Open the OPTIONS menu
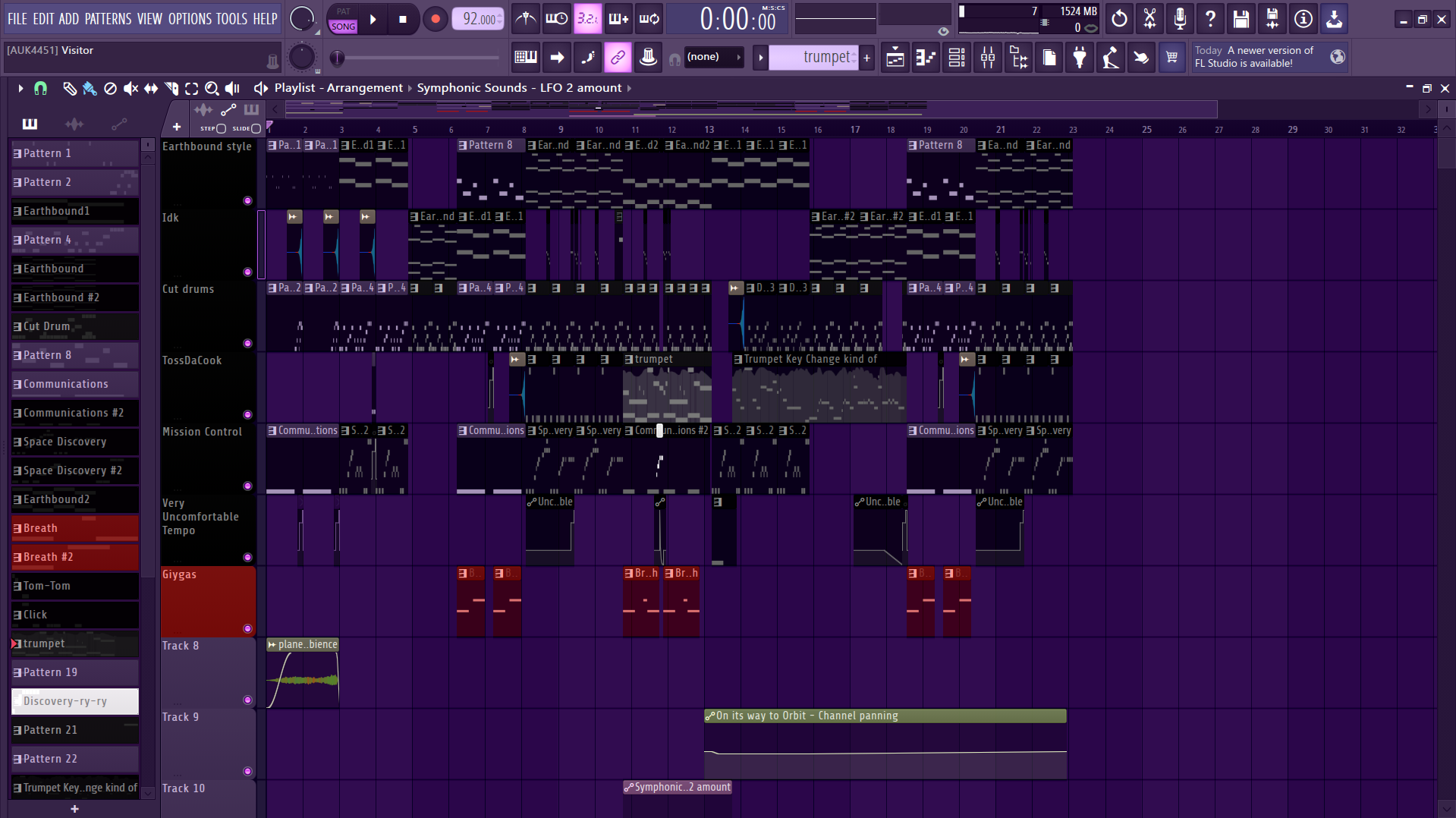The width and height of the screenshot is (1456, 818). click(190, 19)
